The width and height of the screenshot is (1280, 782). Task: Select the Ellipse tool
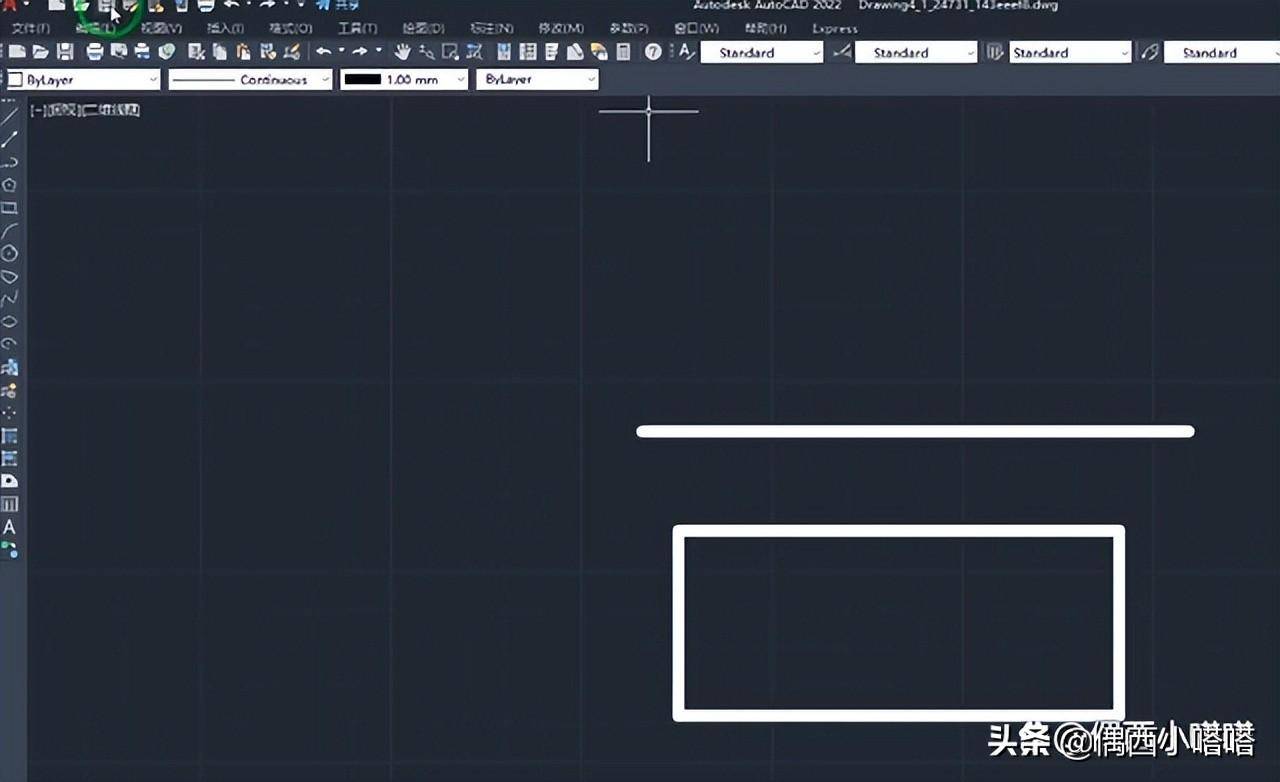tap(10, 321)
